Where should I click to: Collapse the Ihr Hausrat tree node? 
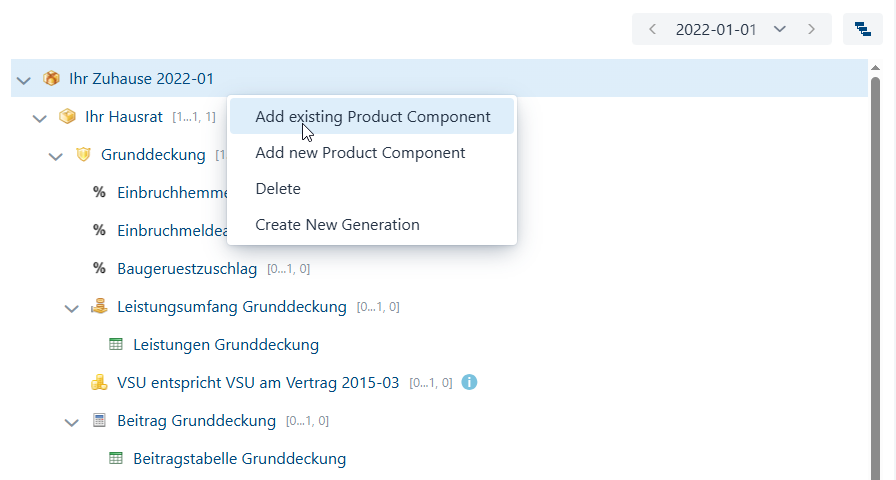click(39, 118)
